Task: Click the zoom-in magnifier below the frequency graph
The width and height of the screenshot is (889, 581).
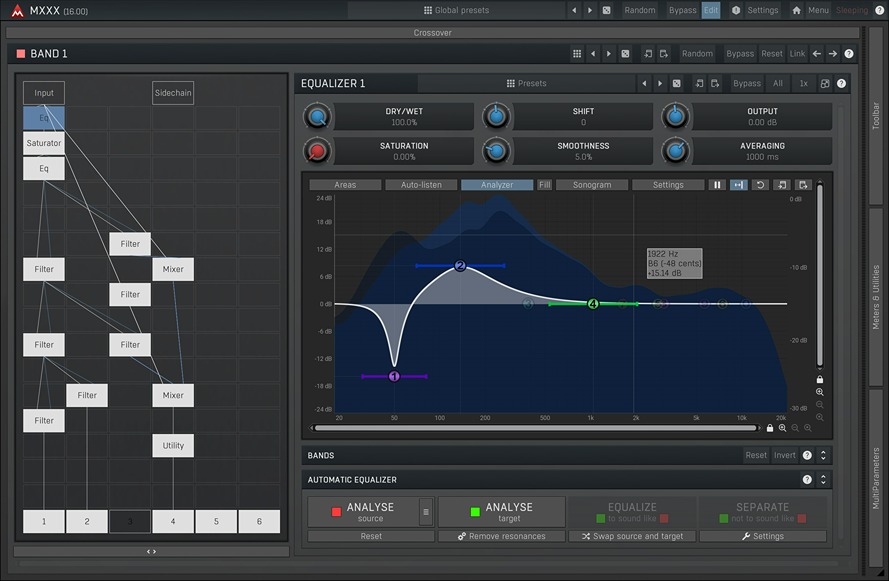Action: (808, 427)
